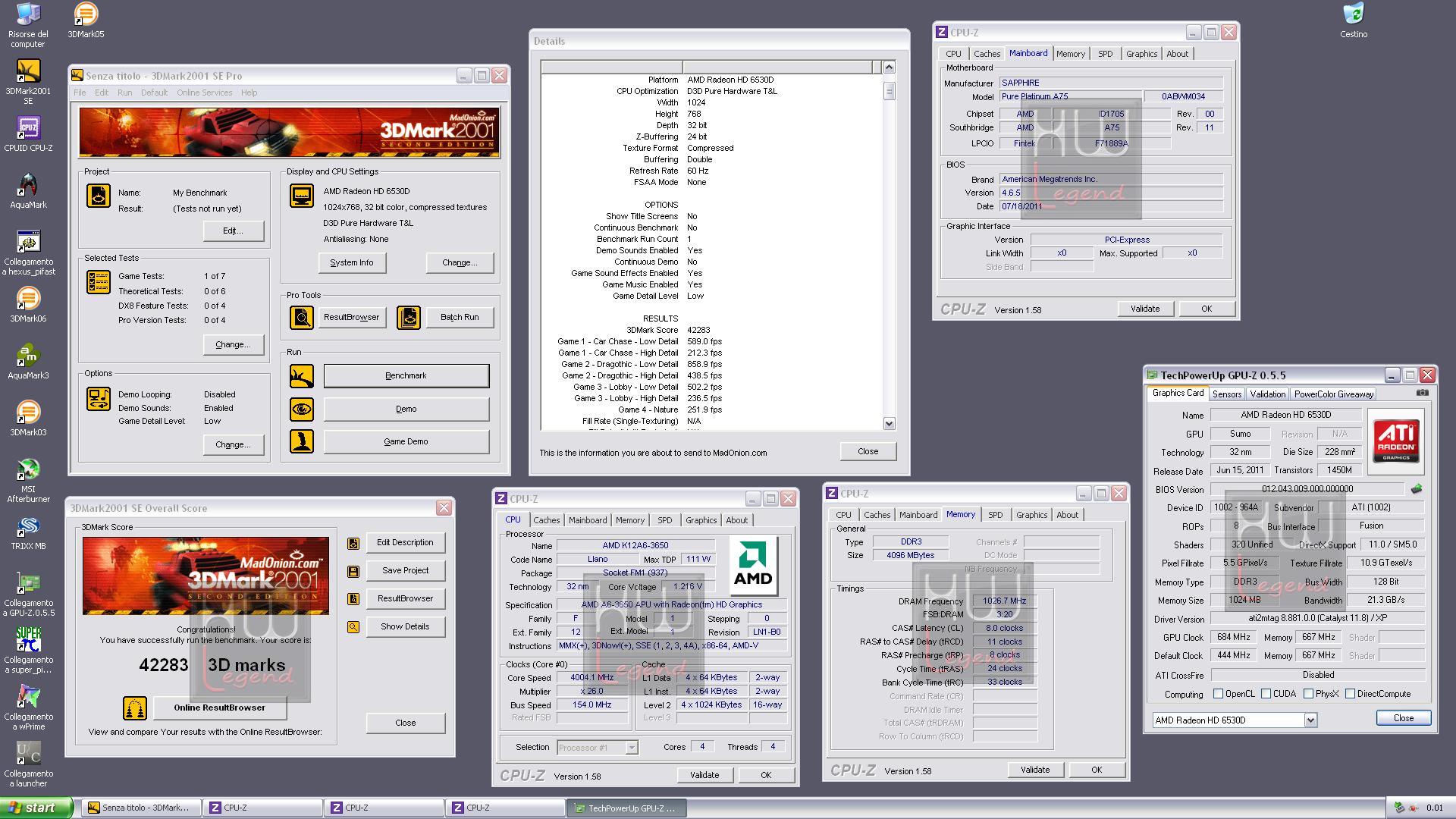Open MSI Afterburner desktop icon
The width and height of the screenshot is (1456, 819).
28,480
